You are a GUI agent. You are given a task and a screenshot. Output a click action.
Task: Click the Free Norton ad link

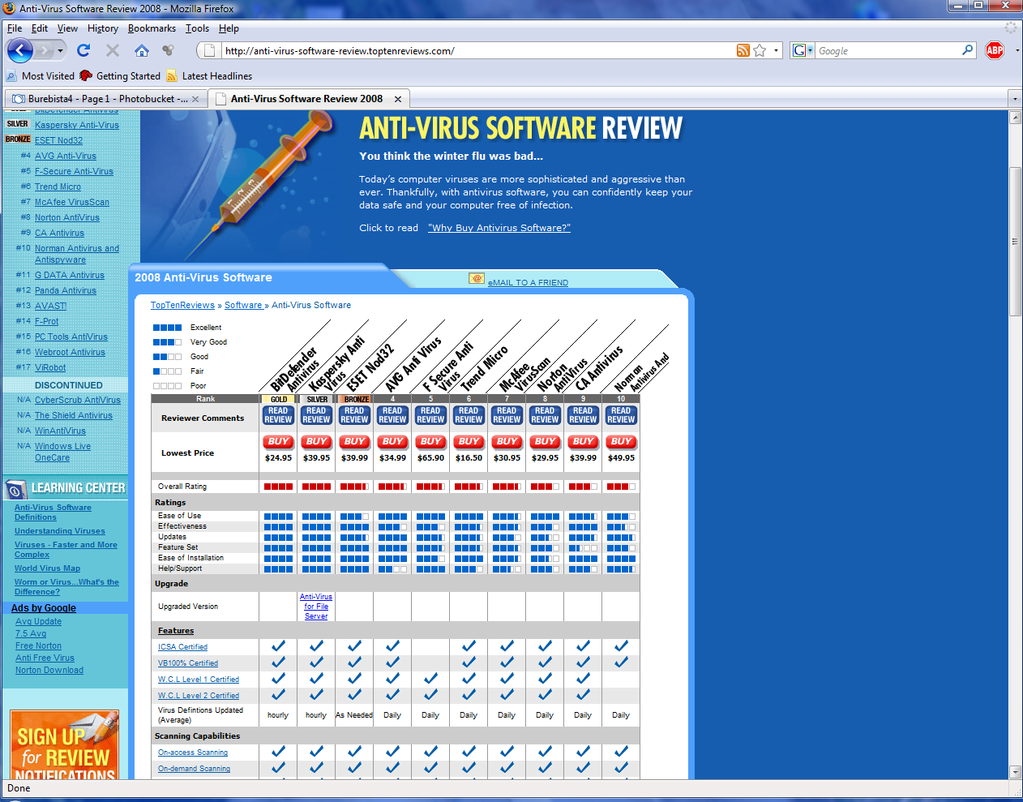(x=38, y=645)
